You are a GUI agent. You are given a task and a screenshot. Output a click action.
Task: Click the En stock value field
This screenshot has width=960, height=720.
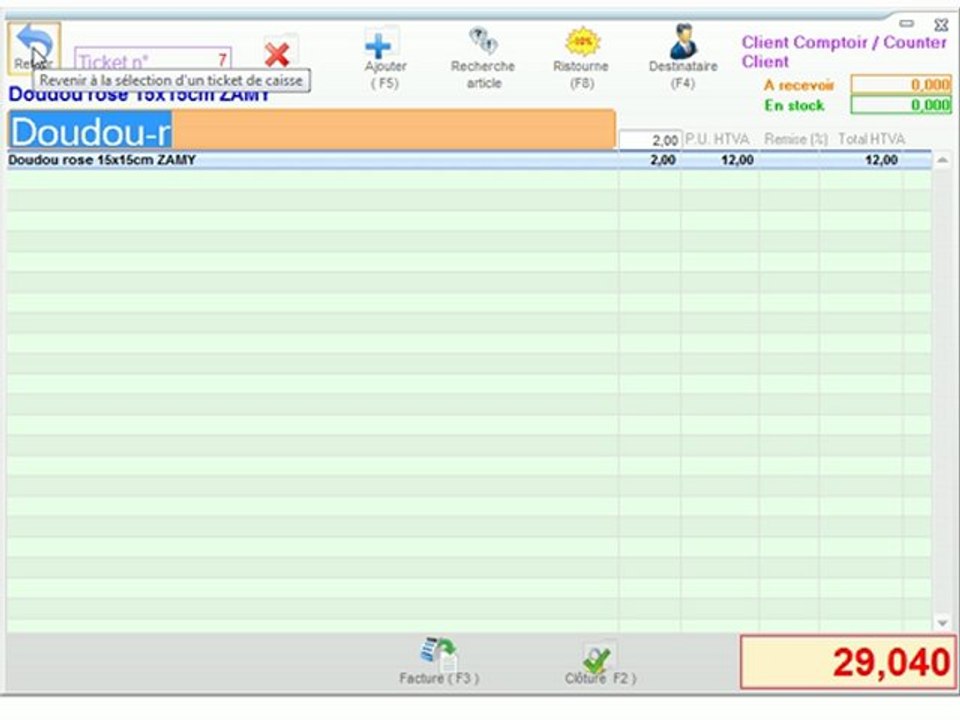point(901,105)
